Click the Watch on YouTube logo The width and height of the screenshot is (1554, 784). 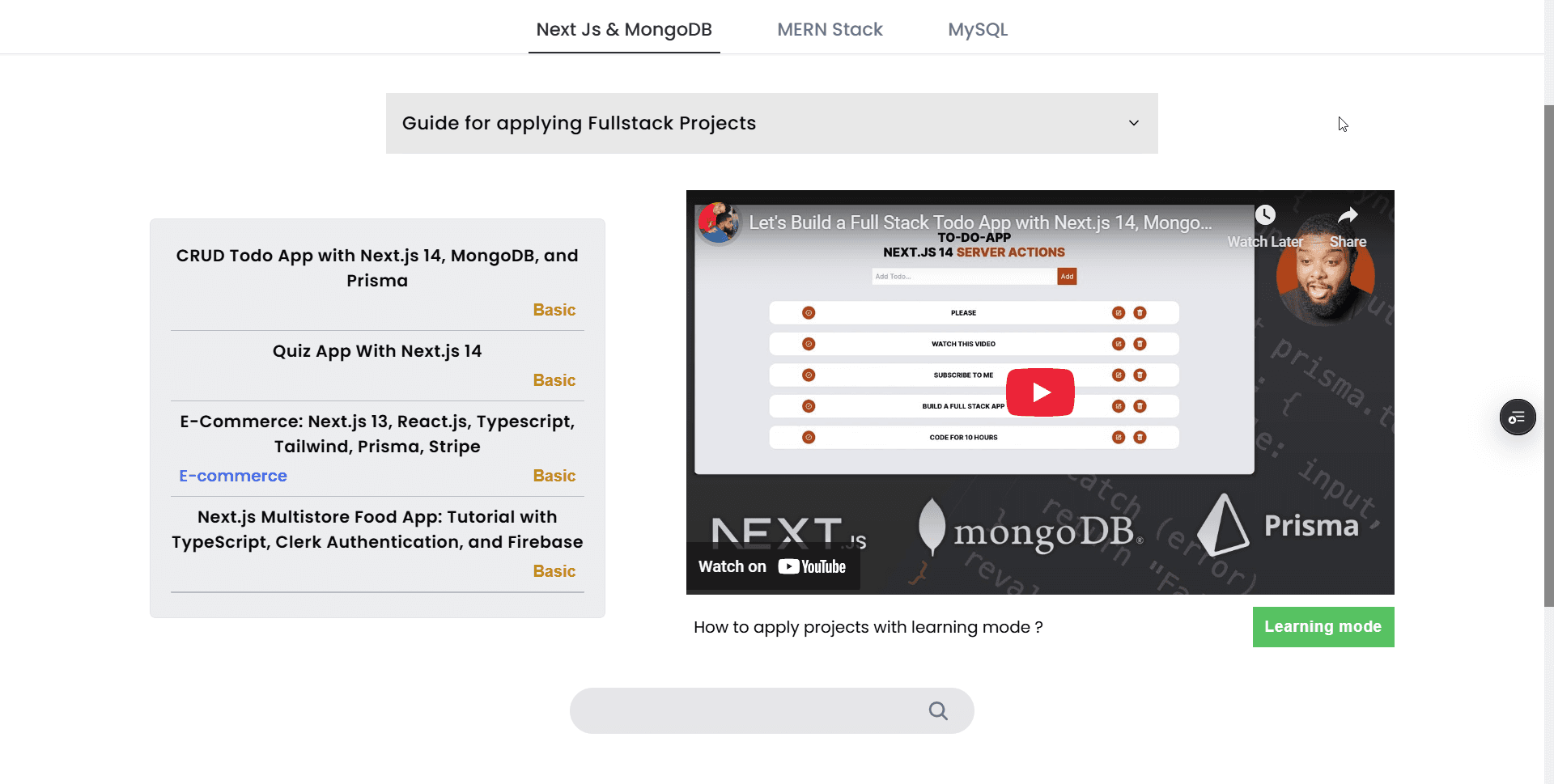[x=812, y=566]
